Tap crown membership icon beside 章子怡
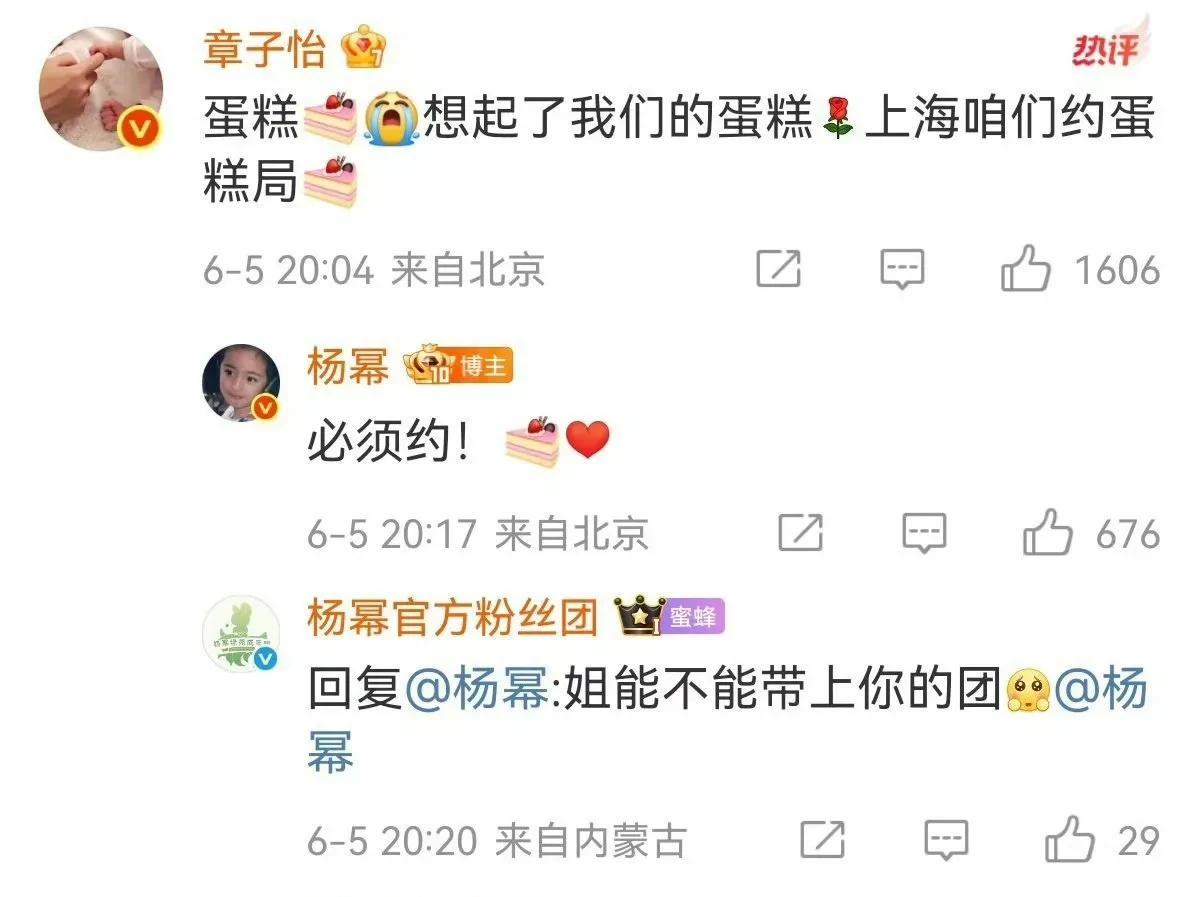 click(x=362, y=48)
